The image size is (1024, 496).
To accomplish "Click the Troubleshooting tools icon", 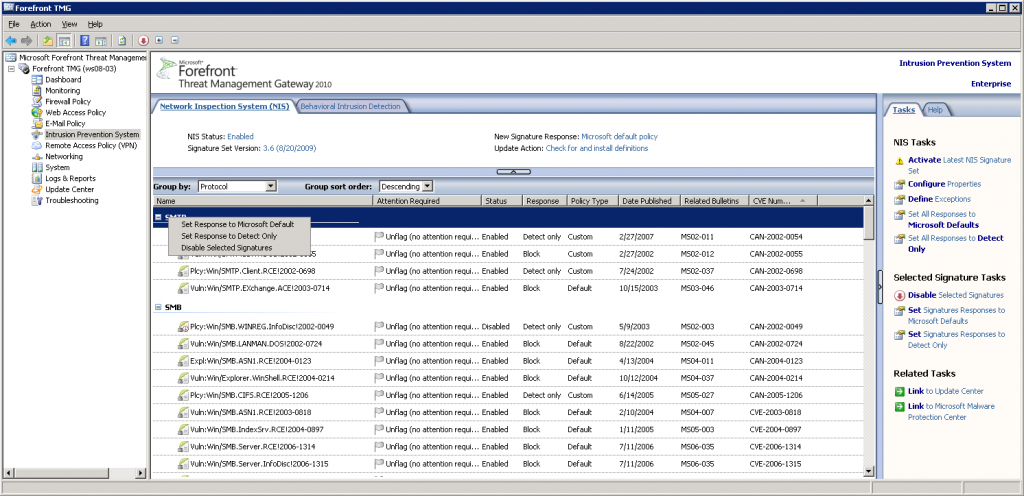I will point(37,200).
